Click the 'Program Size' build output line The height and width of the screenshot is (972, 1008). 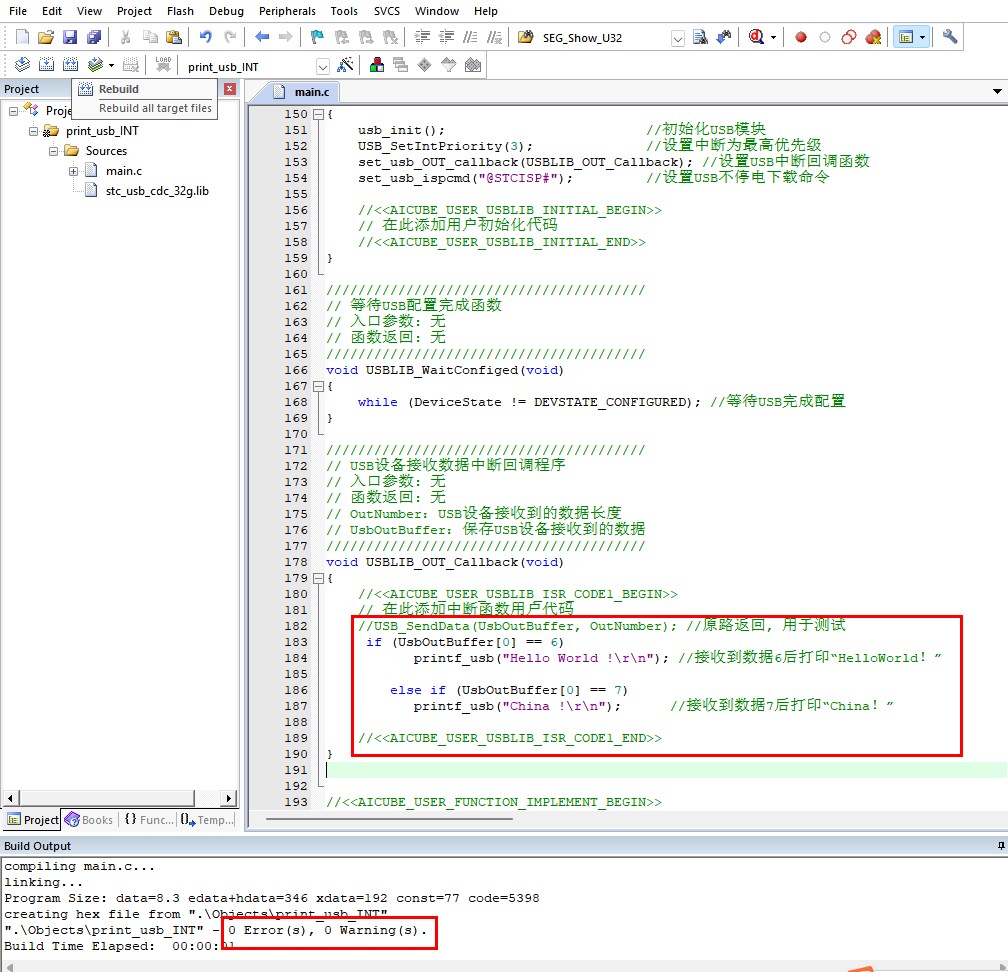[272, 898]
